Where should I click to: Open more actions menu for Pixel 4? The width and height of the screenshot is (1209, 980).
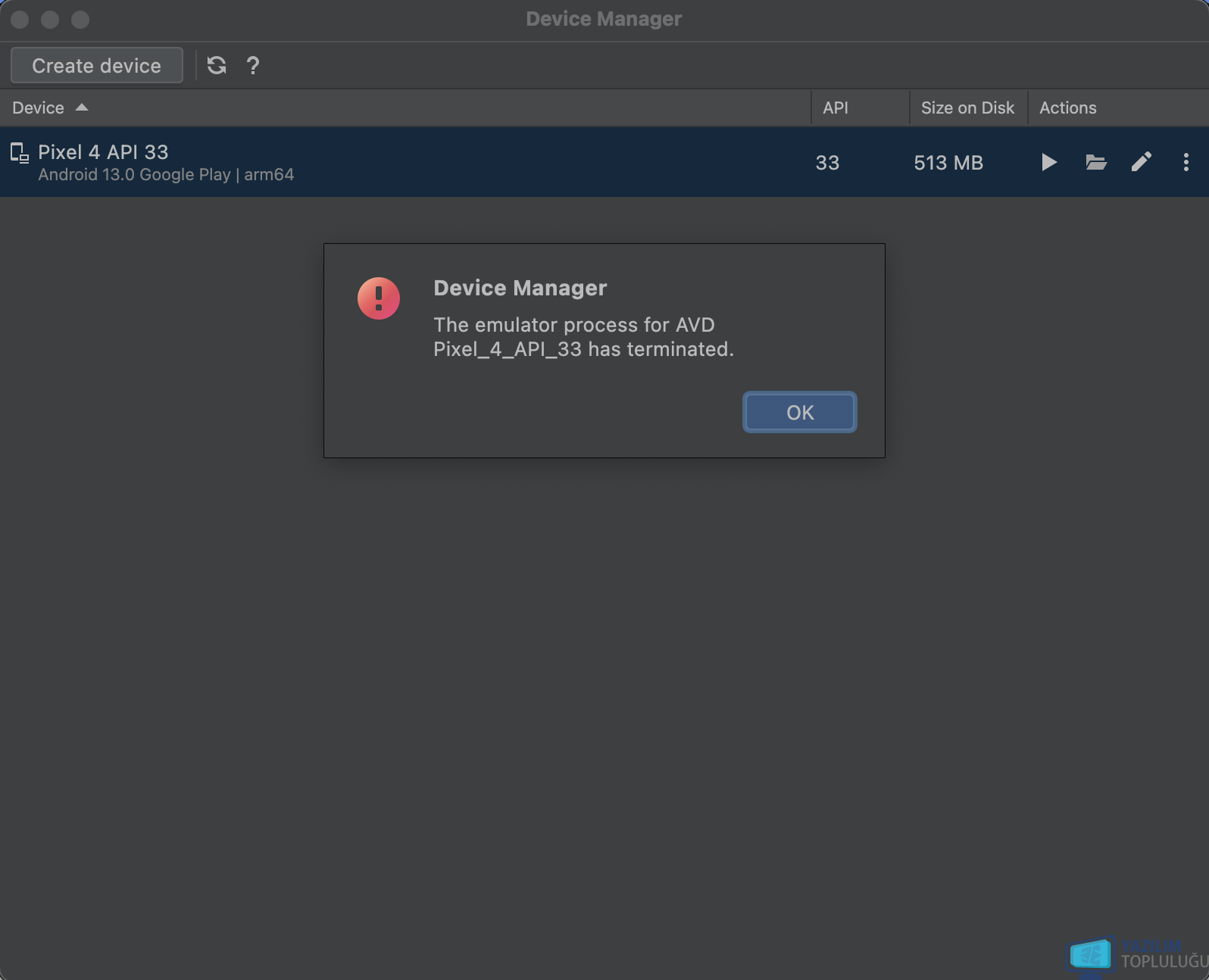pyautogui.click(x=1186, y=162)
